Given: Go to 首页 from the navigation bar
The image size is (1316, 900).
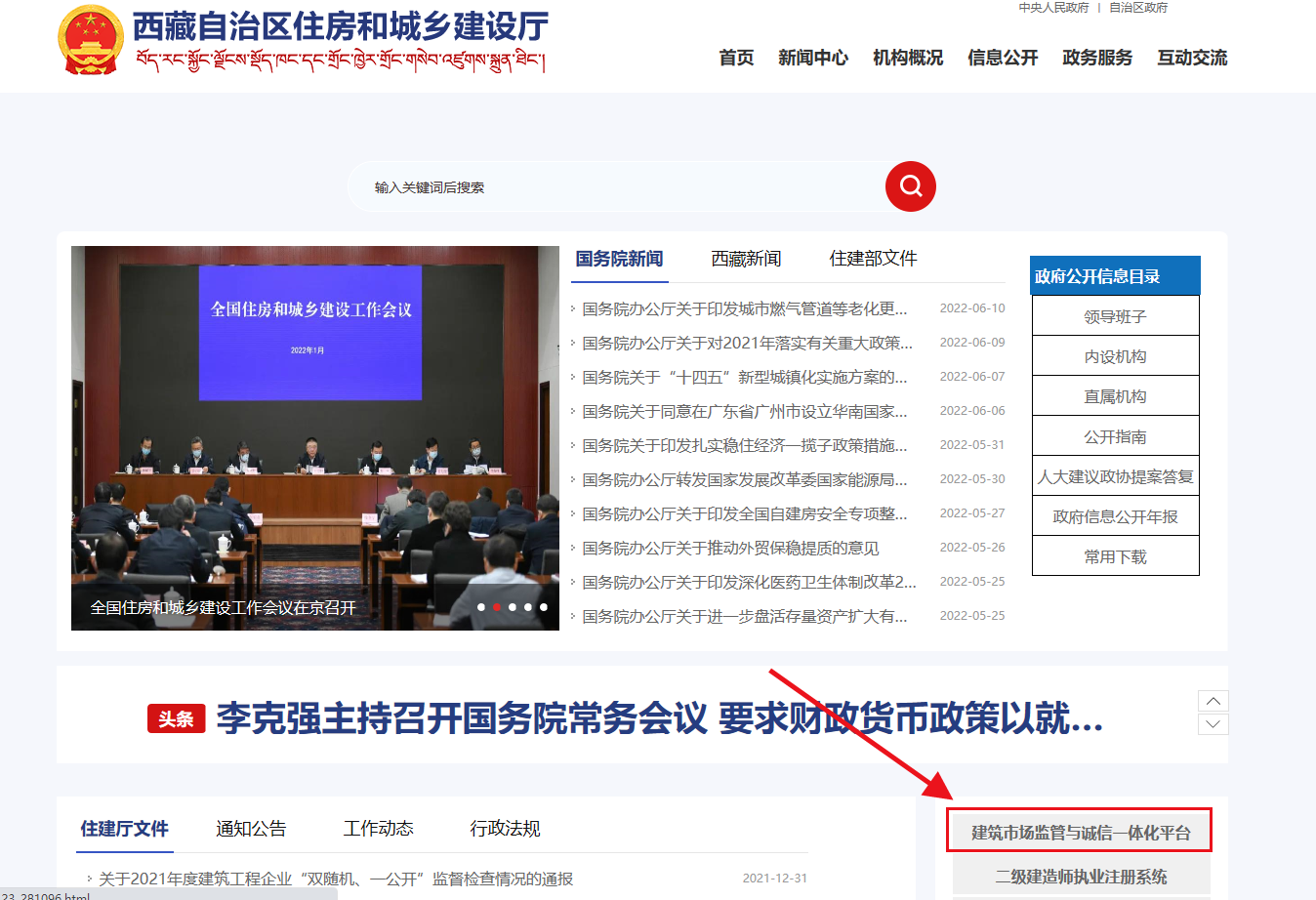Looking at the screenshot, I should click(x=735, y=58).
